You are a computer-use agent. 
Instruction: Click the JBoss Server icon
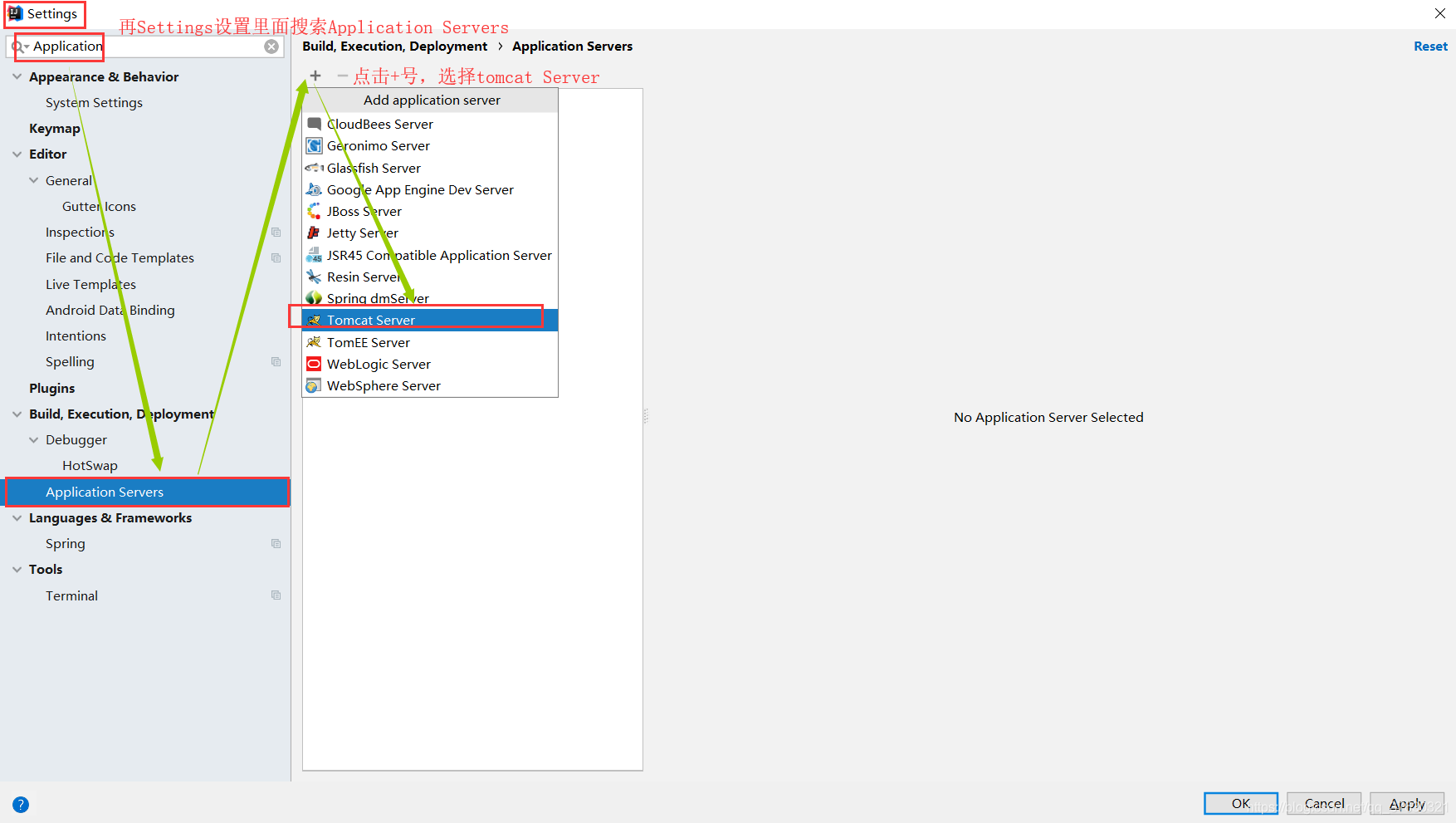(314, 211)
